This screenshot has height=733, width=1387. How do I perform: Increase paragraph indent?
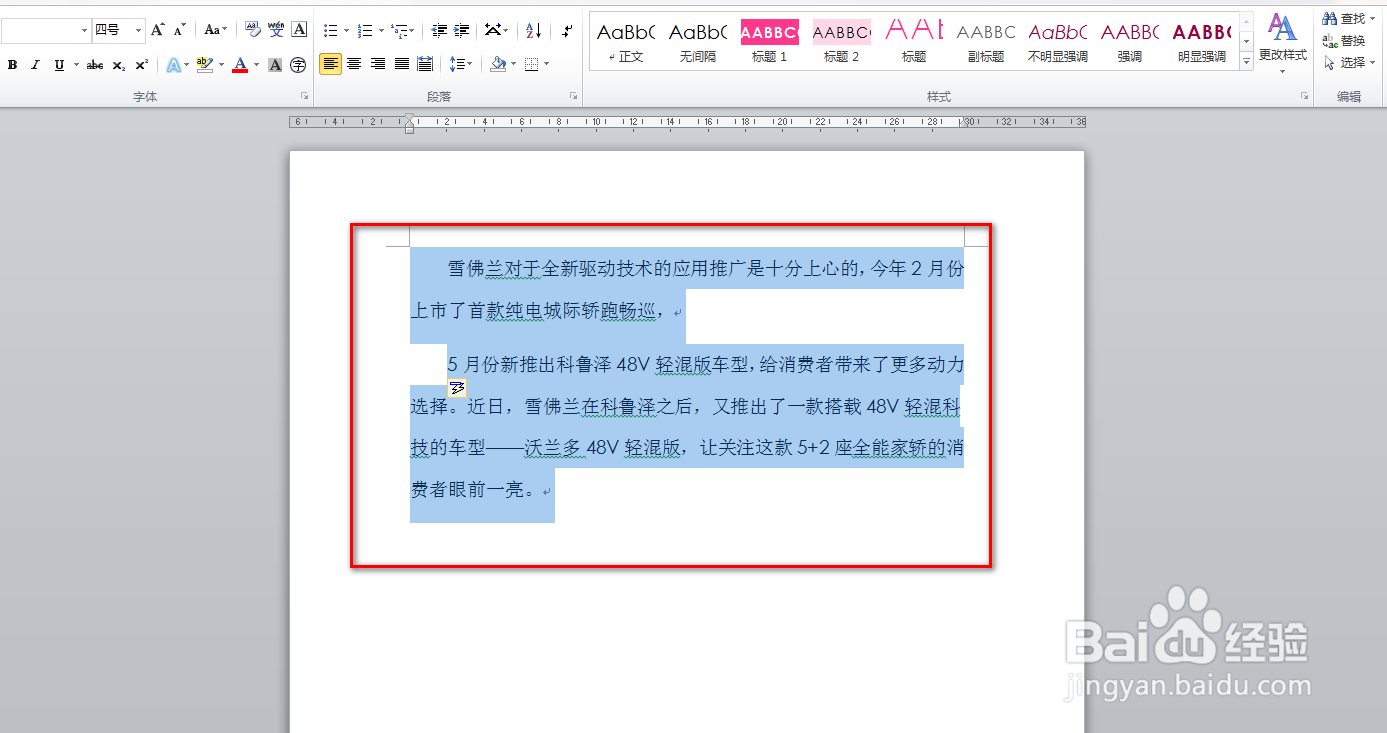[462, 30]
